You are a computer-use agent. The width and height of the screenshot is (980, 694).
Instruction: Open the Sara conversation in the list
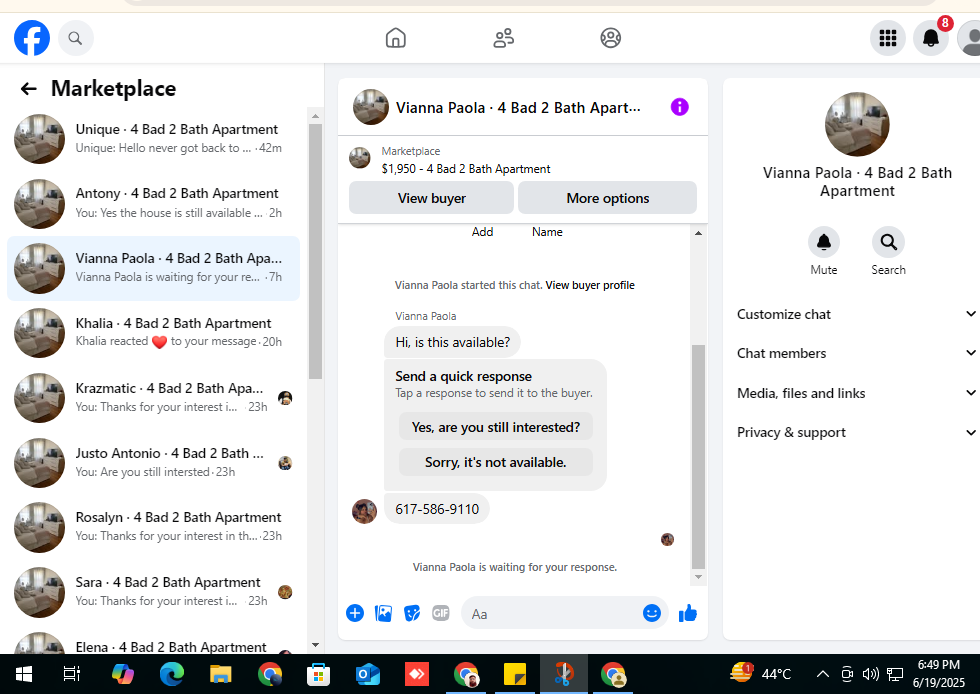[x=154, y=592]
